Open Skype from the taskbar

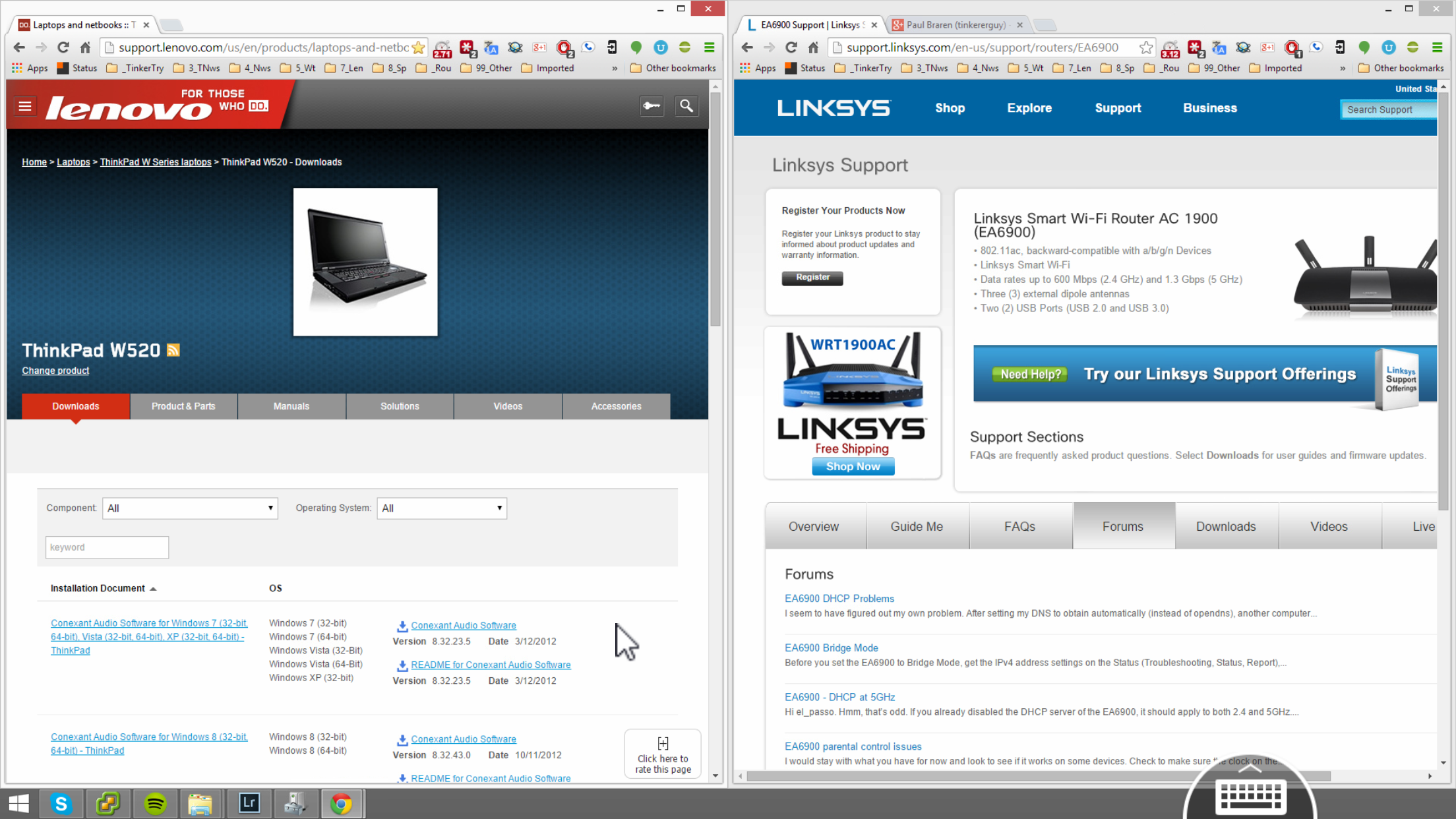[61, 803]
